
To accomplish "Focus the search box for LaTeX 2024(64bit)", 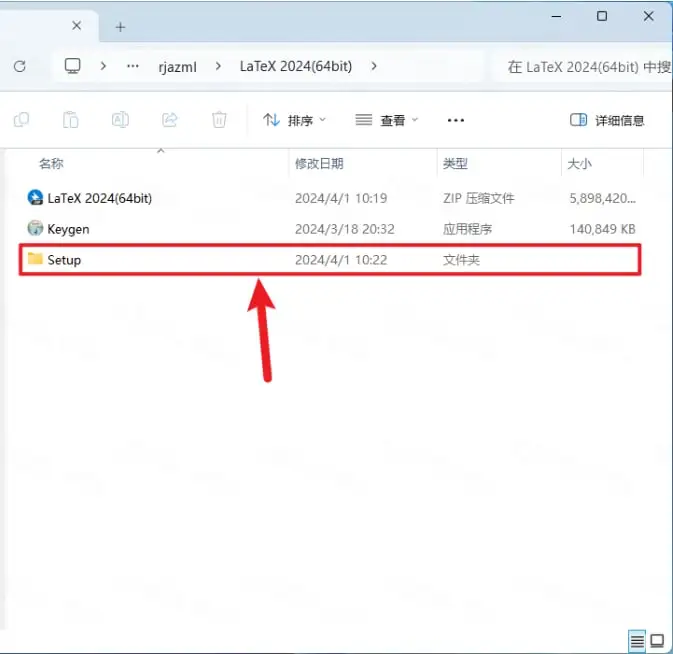I will click(x=584, y=67).
